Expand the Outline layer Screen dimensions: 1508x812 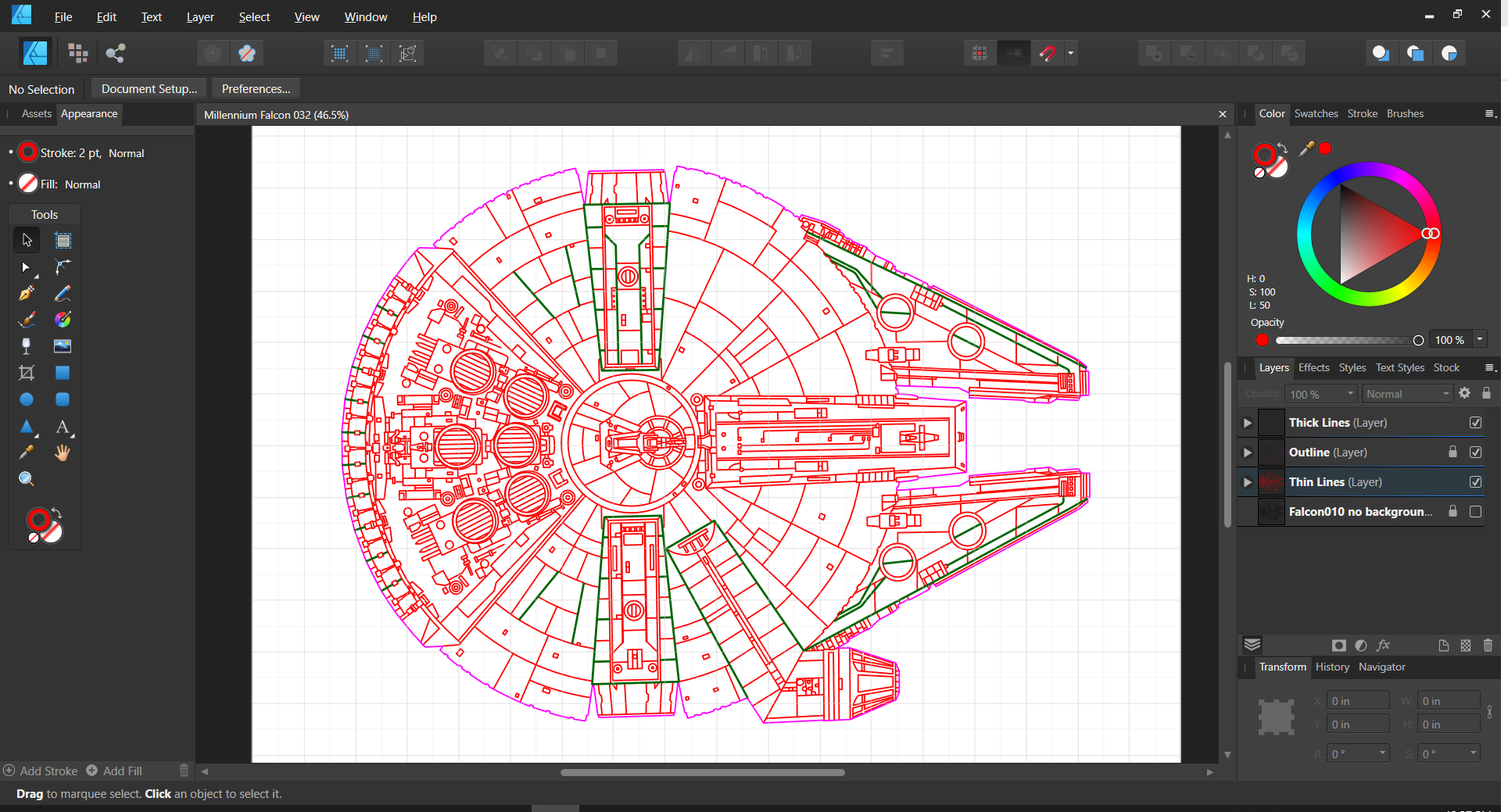1248,453
